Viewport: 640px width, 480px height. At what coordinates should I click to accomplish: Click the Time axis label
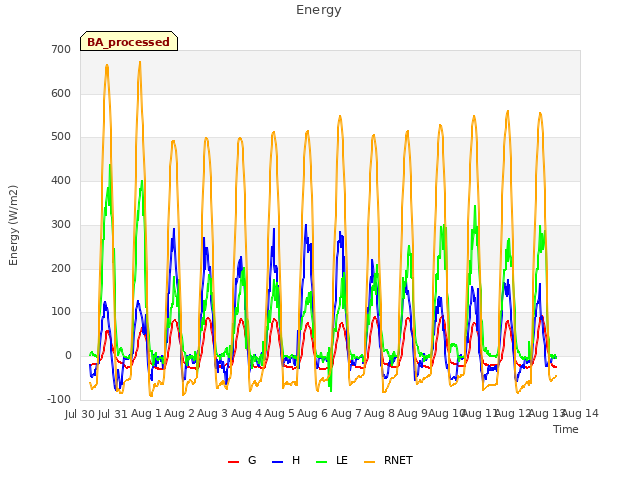coord(566,429)
